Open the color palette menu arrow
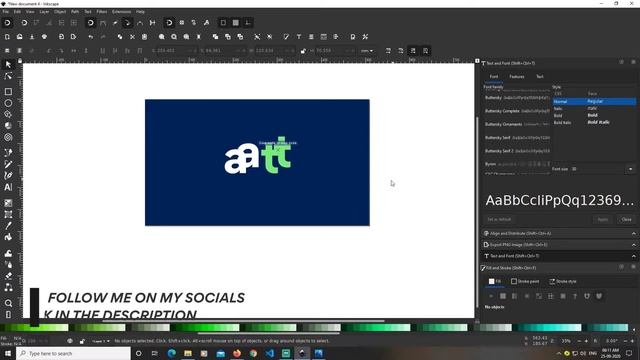This screenshot has width=640, height=360. pyautogui.click(x=633, y=329)
